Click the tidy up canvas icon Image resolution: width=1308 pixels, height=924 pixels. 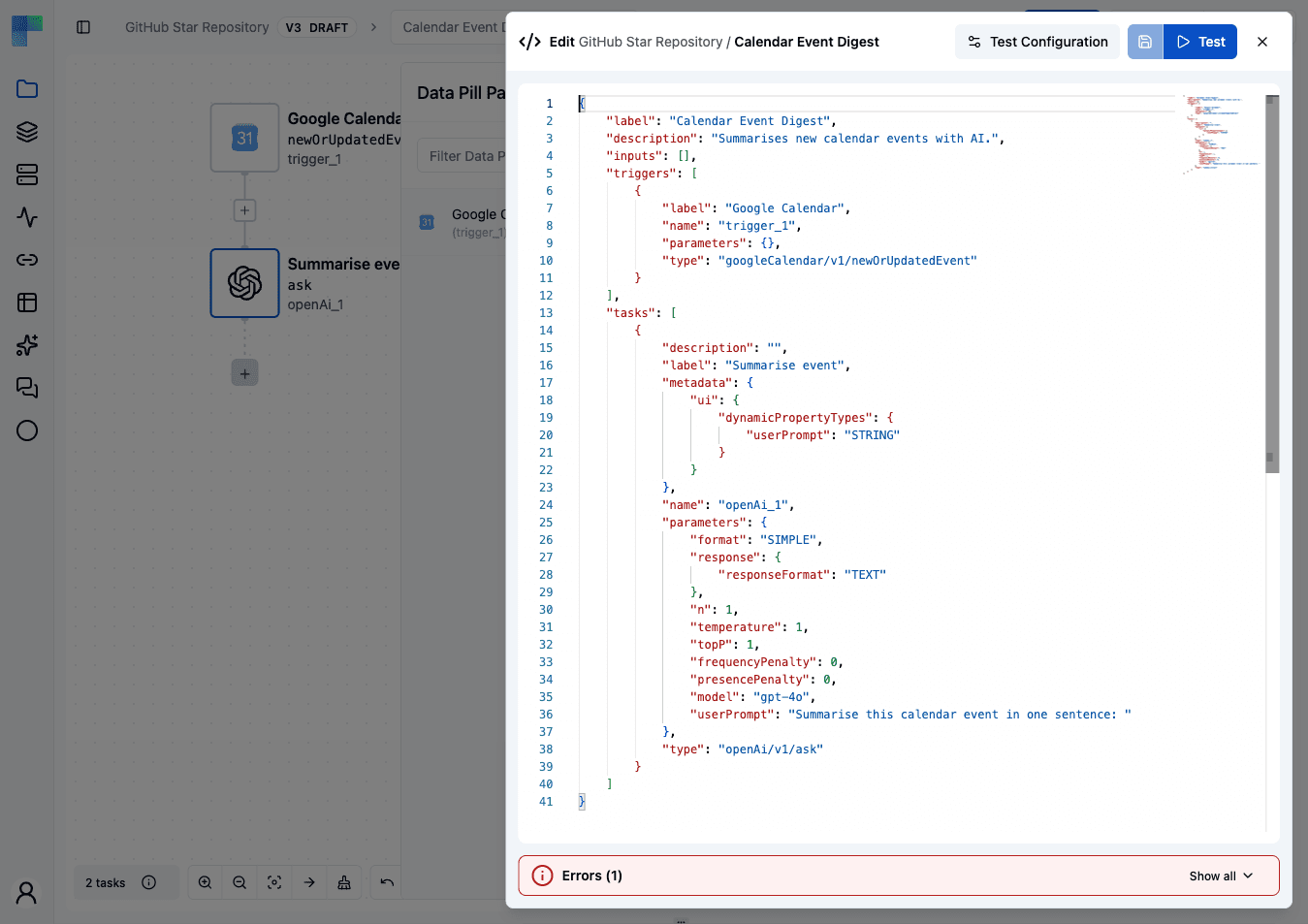pos(344,882)
